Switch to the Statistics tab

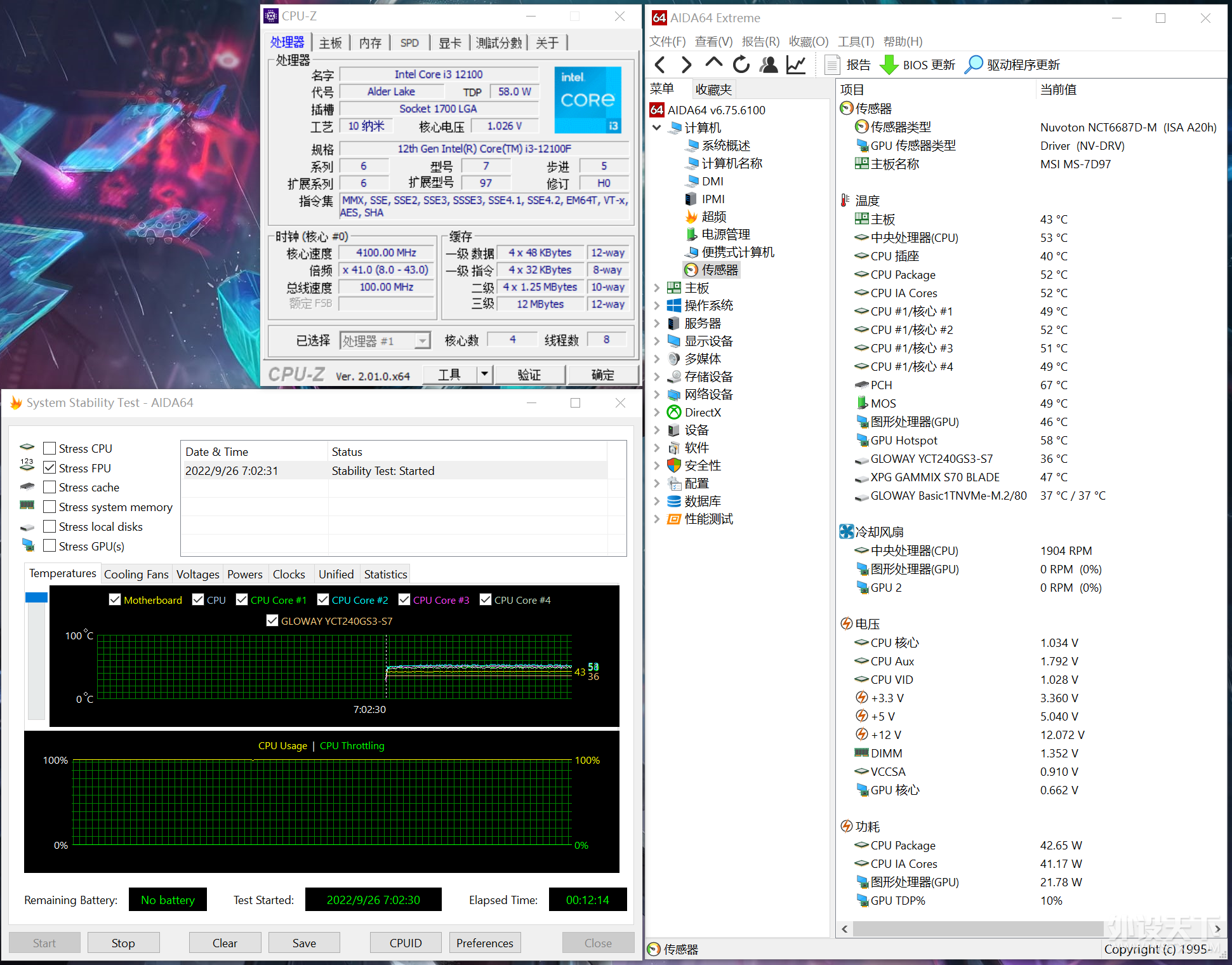[385, 574]
